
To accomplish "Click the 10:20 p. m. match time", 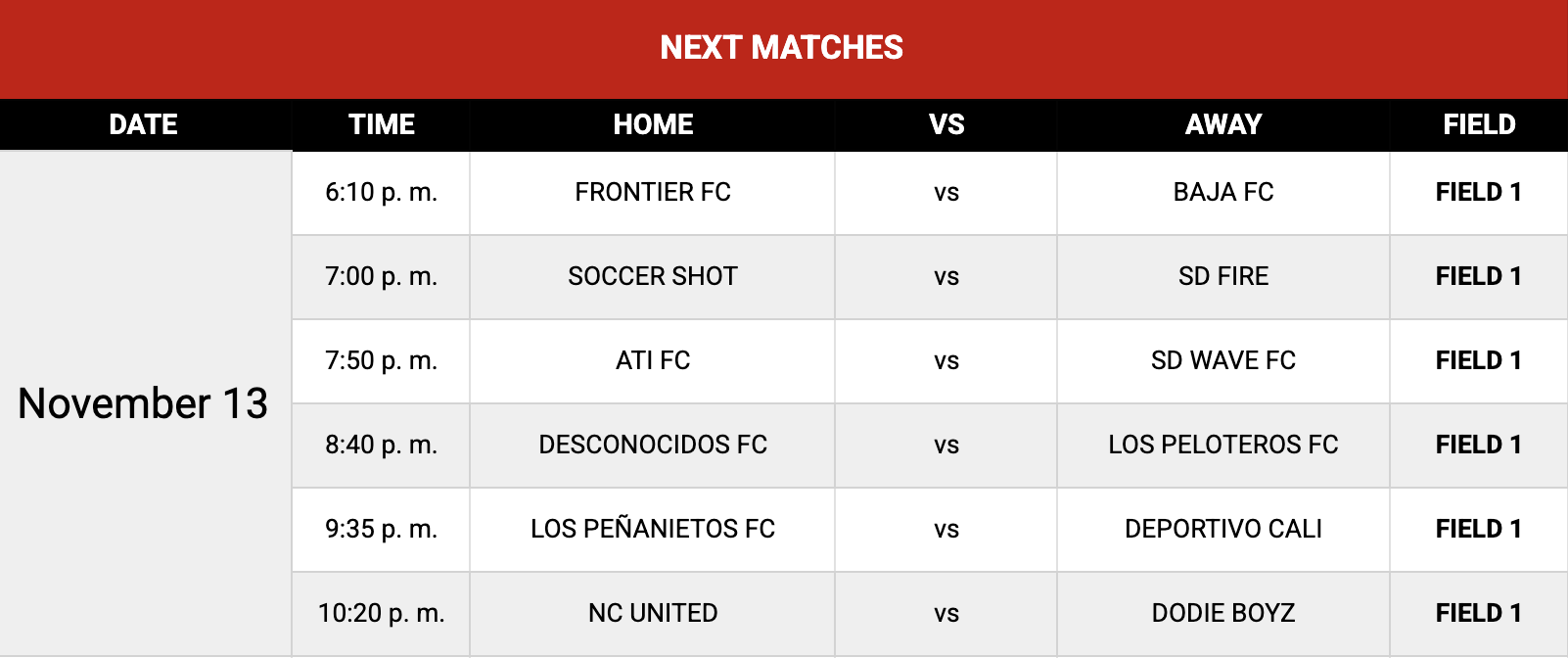I will 382,613.
